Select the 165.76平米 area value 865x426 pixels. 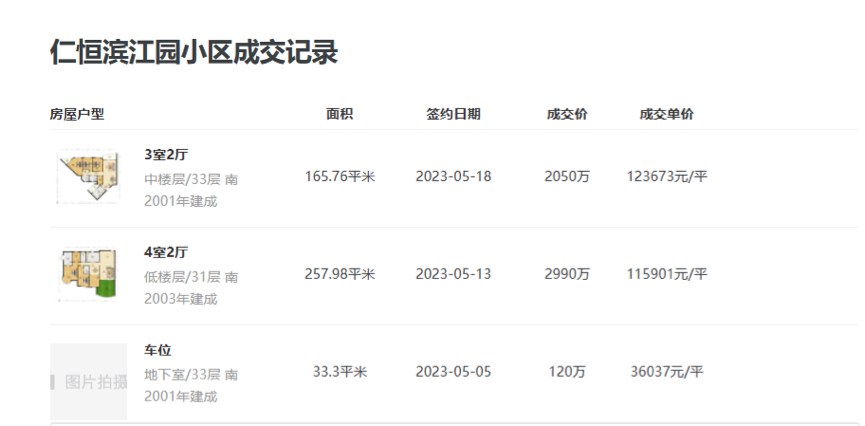click(x=339, y=177)
